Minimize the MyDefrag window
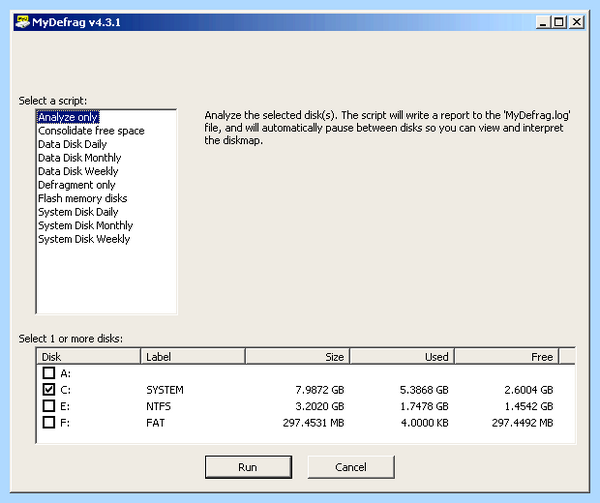 click(x=543, y=22)
